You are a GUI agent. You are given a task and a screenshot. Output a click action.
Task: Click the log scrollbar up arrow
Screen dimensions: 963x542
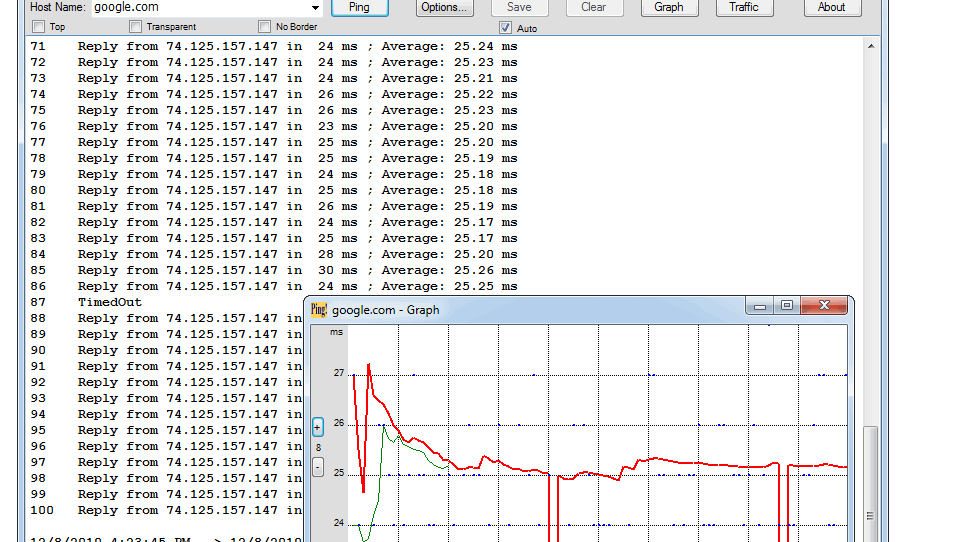[871, 46]
